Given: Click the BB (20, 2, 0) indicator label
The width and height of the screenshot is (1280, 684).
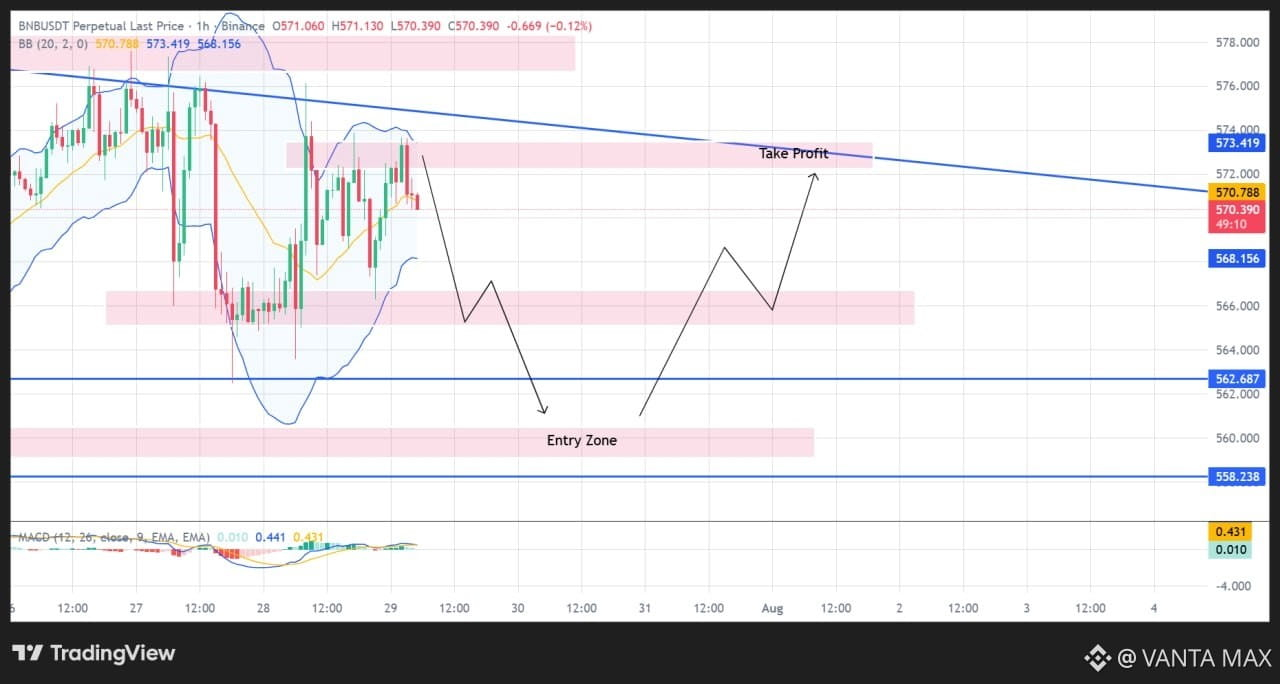Looking at the screenshot, I should (x=53, y=44).
